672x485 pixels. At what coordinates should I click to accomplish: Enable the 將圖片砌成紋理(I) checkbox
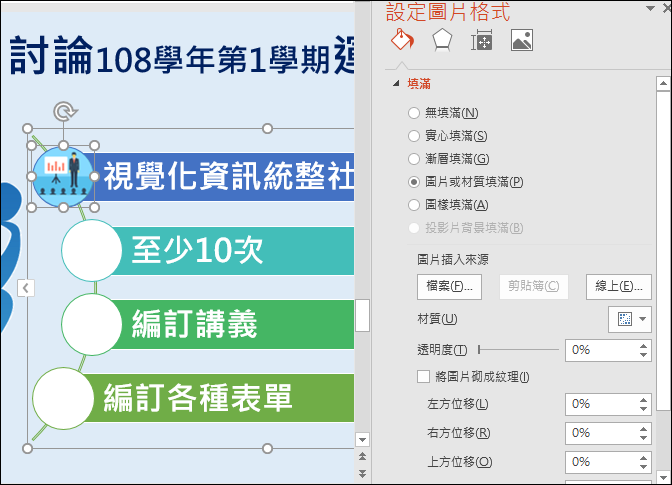pyautogui.click(x=423, y=377)
